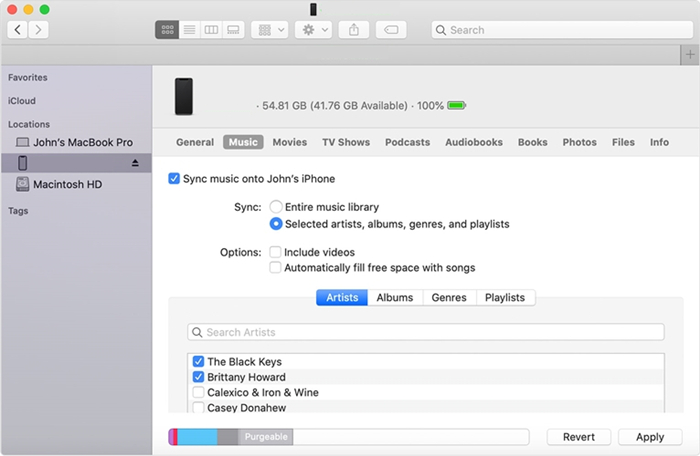Switch to Playlists segment
The height and width of the screenshot is (456, 700).
pos(505,297)
